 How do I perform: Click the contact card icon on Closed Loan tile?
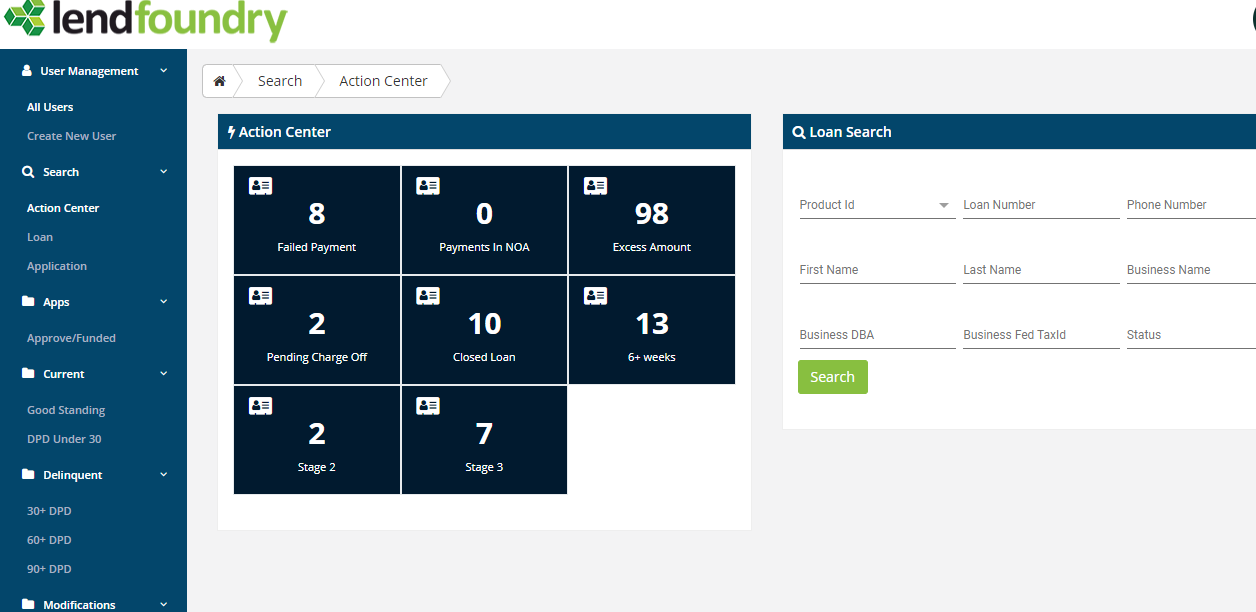pyautogui.click(x=427, y=295)
